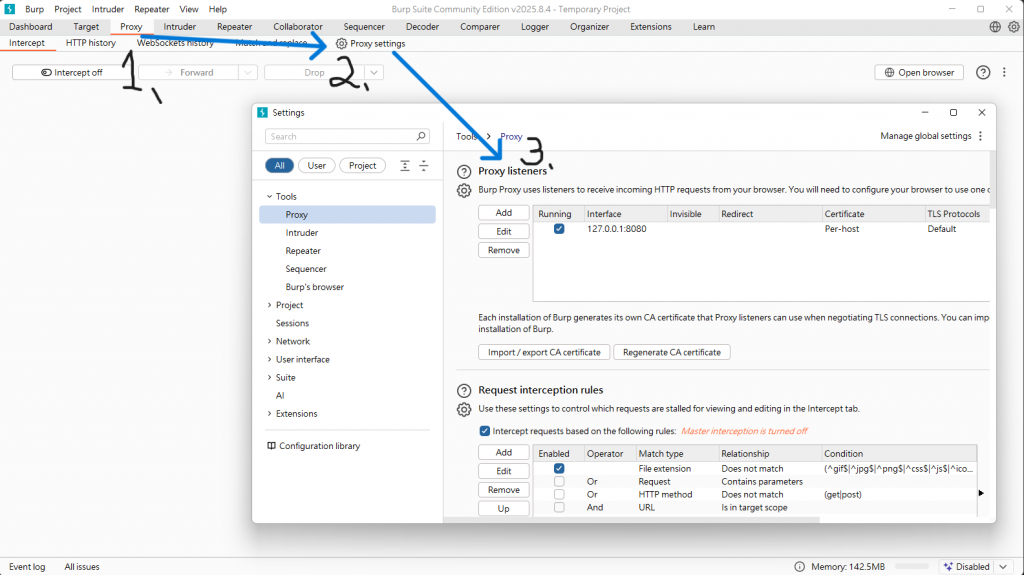Select the Project settings filter

tap(362, 165)
